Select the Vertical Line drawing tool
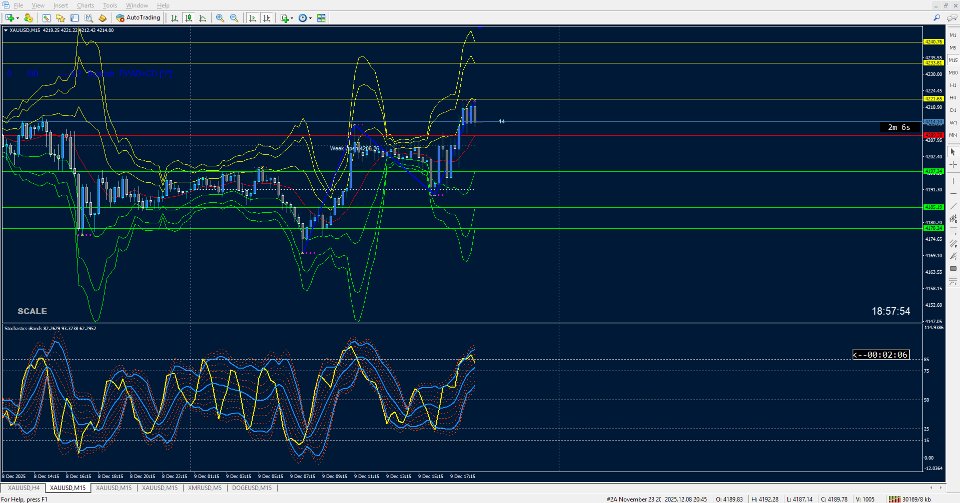This screenshot has height=503, width=960. 953,181
